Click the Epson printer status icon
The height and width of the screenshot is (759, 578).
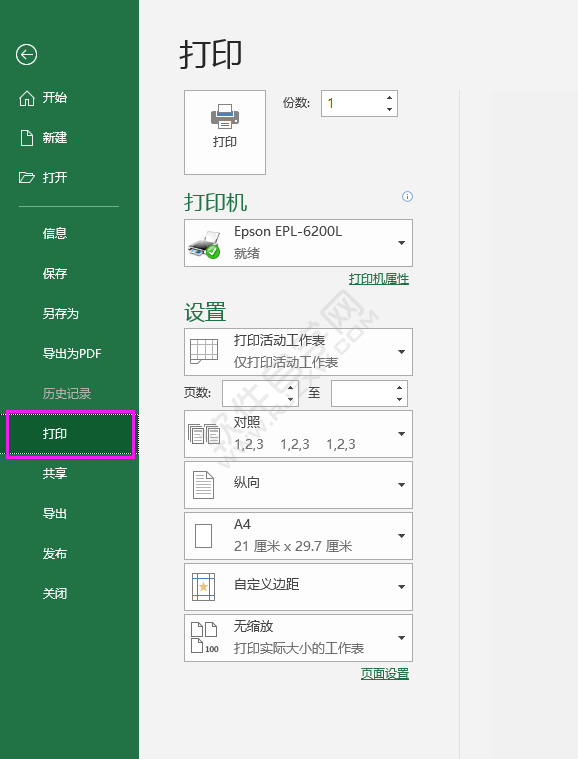point(204,244)
